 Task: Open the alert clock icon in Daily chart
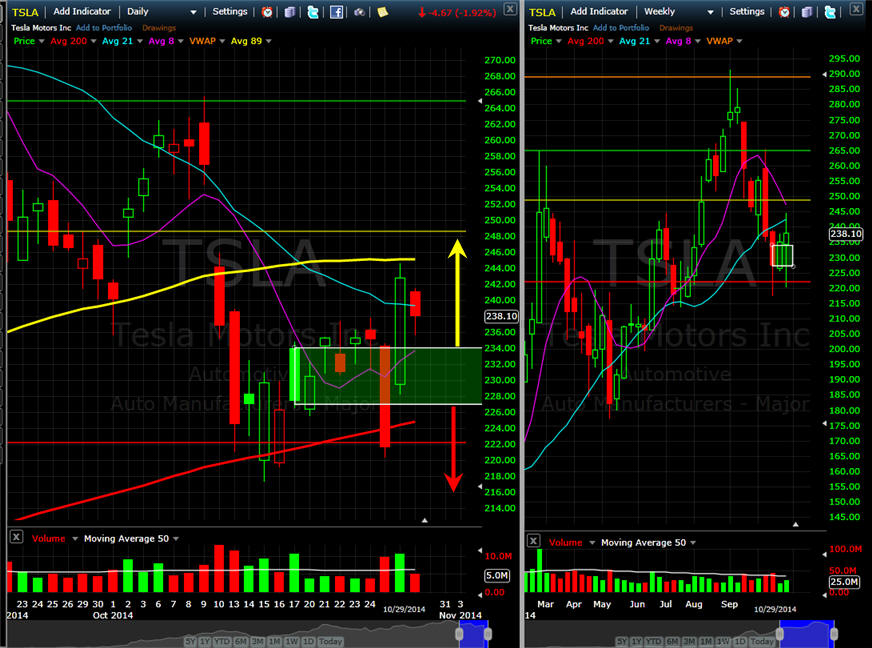(x=267, y=12)
